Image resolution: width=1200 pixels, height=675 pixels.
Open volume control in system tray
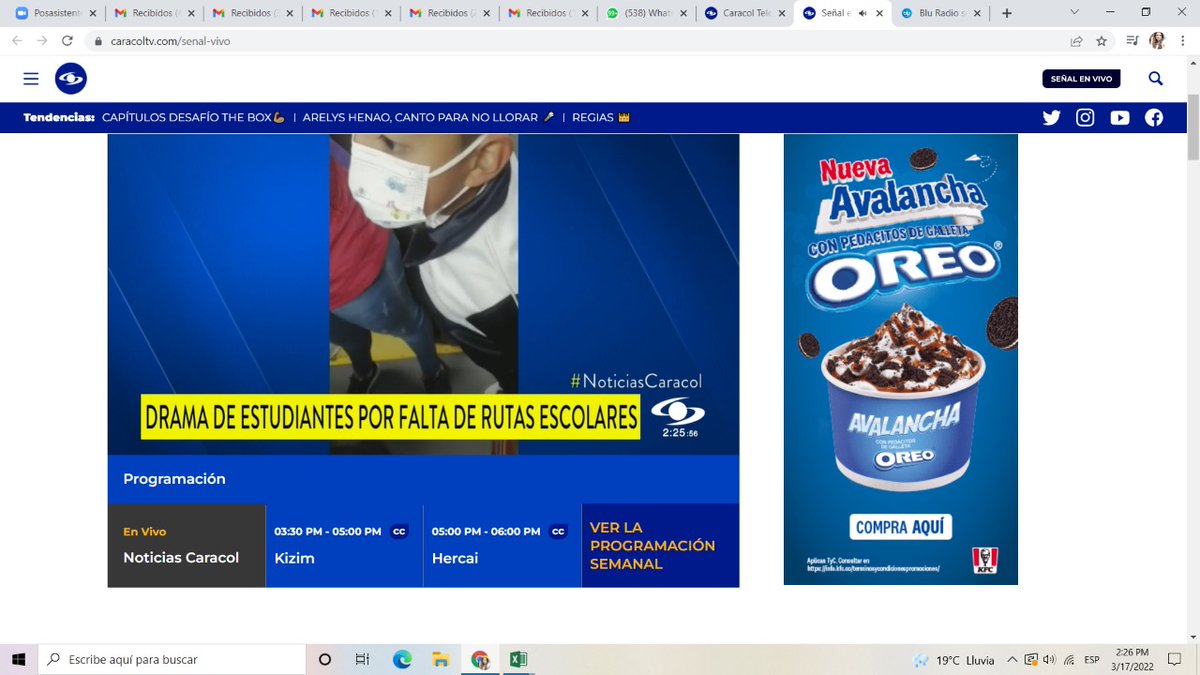1049,659
